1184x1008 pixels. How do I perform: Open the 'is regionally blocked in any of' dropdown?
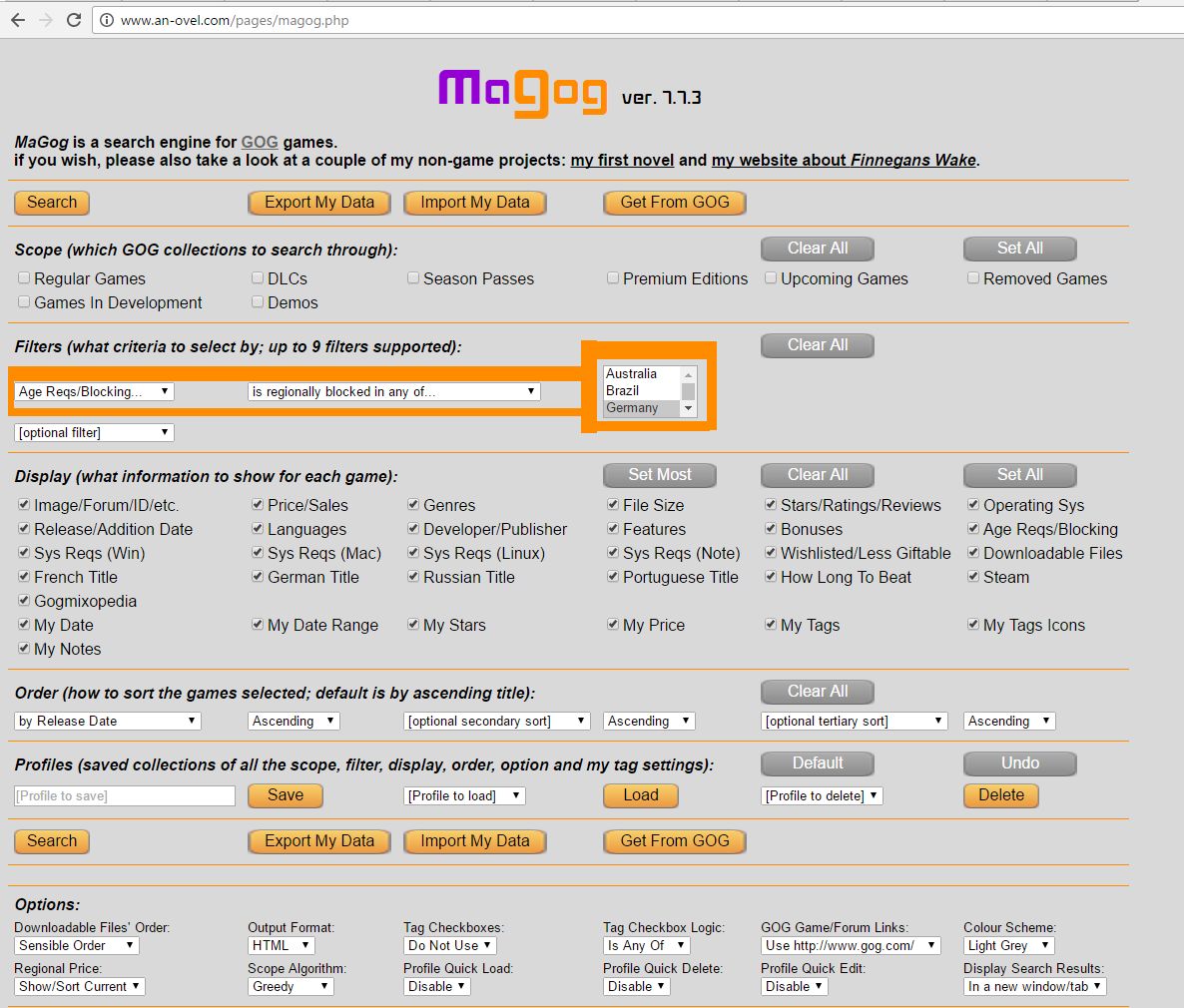393,391
